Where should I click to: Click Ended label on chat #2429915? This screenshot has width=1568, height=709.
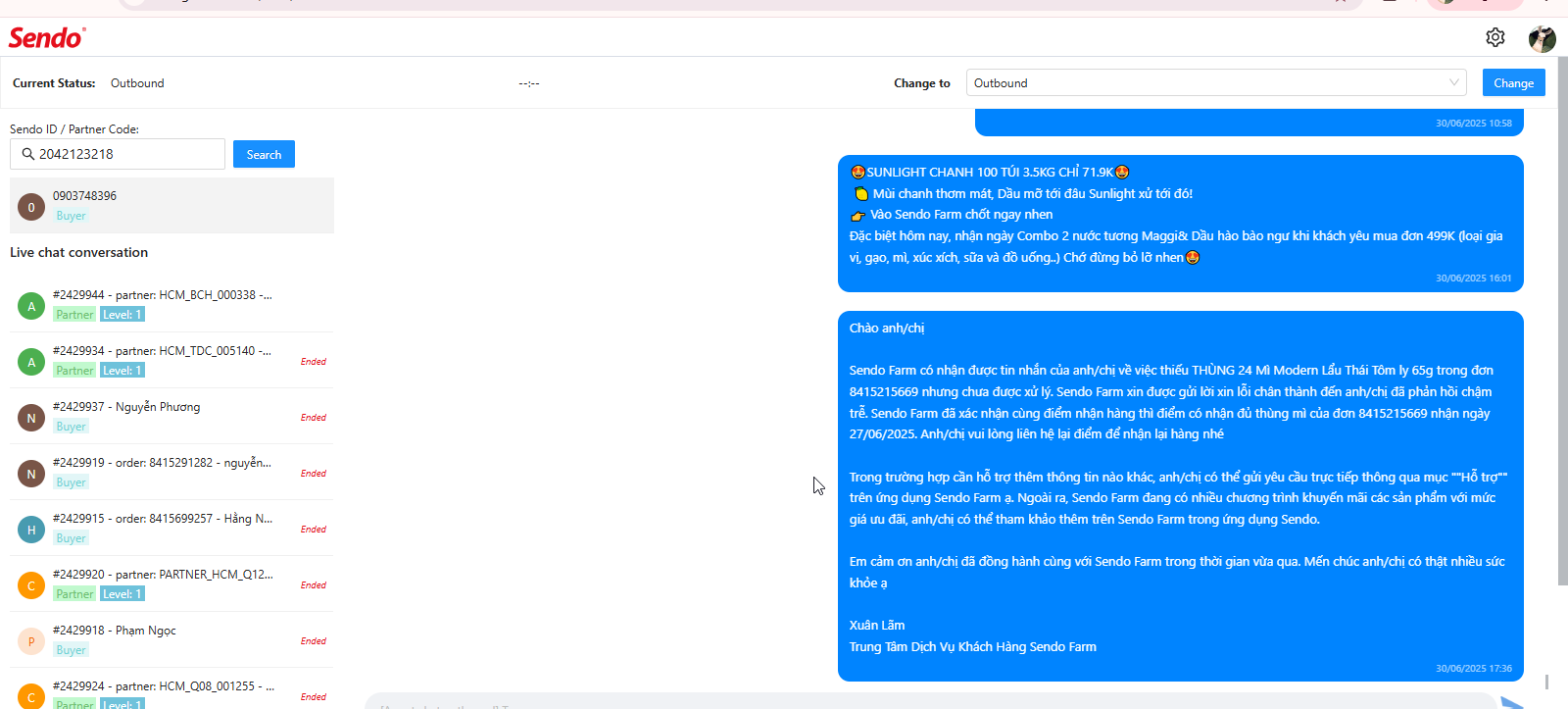pyautogui.click(x=314, y=530)
